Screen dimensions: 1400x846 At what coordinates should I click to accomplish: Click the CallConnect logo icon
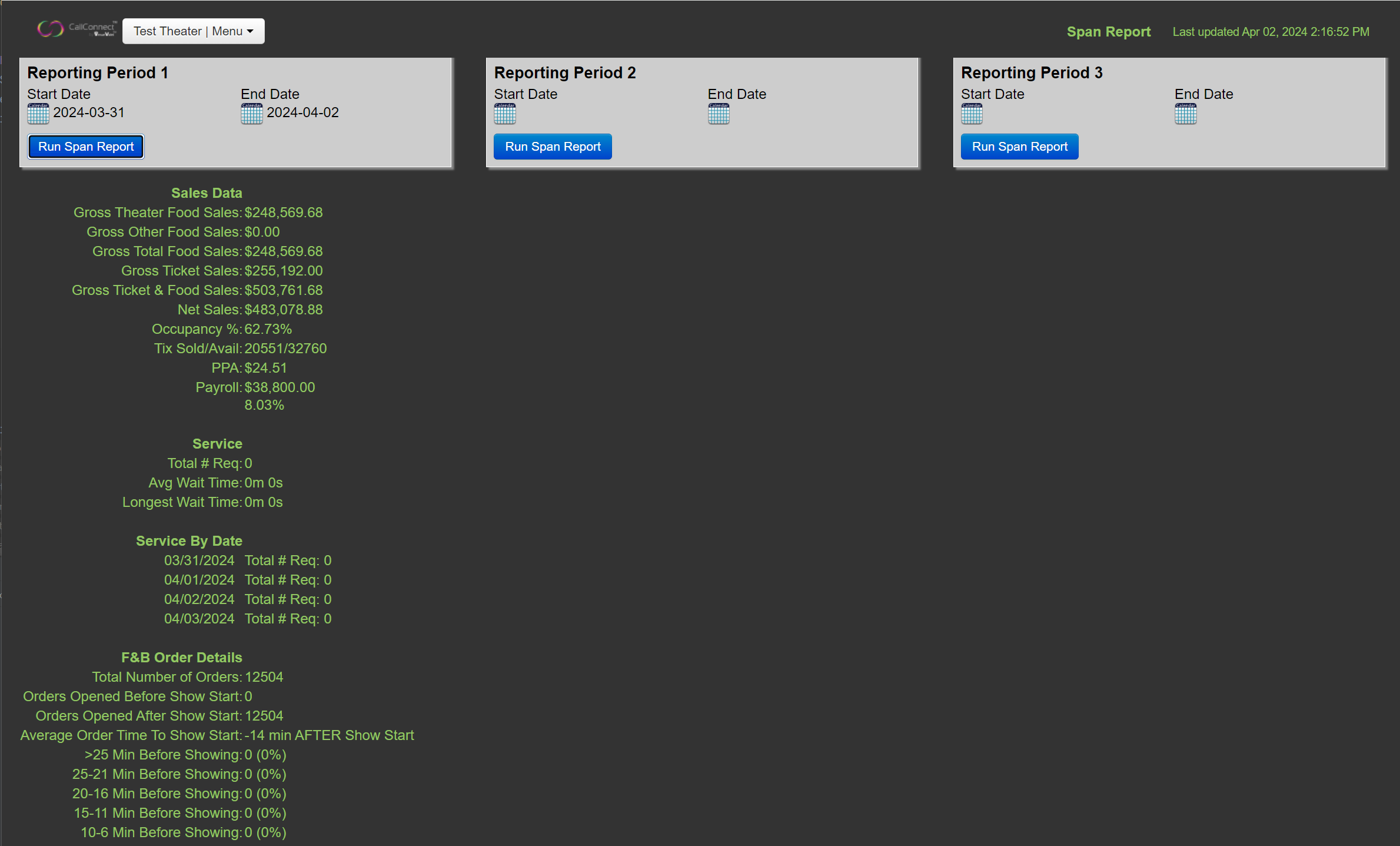(51, 29)
